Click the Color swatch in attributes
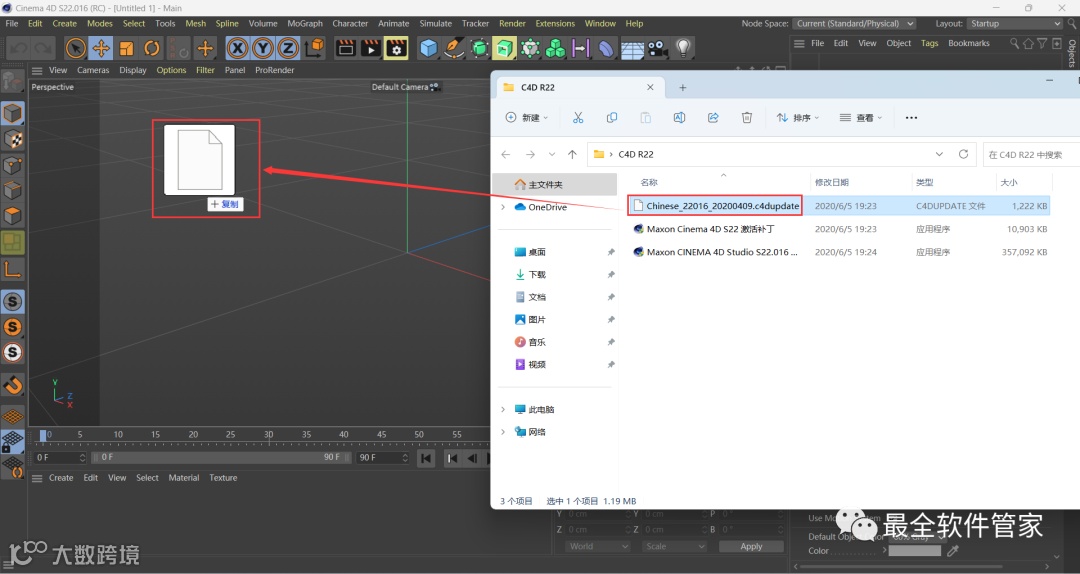The width and height of the screenshot is (1080, 574). [x=914, y=551]
